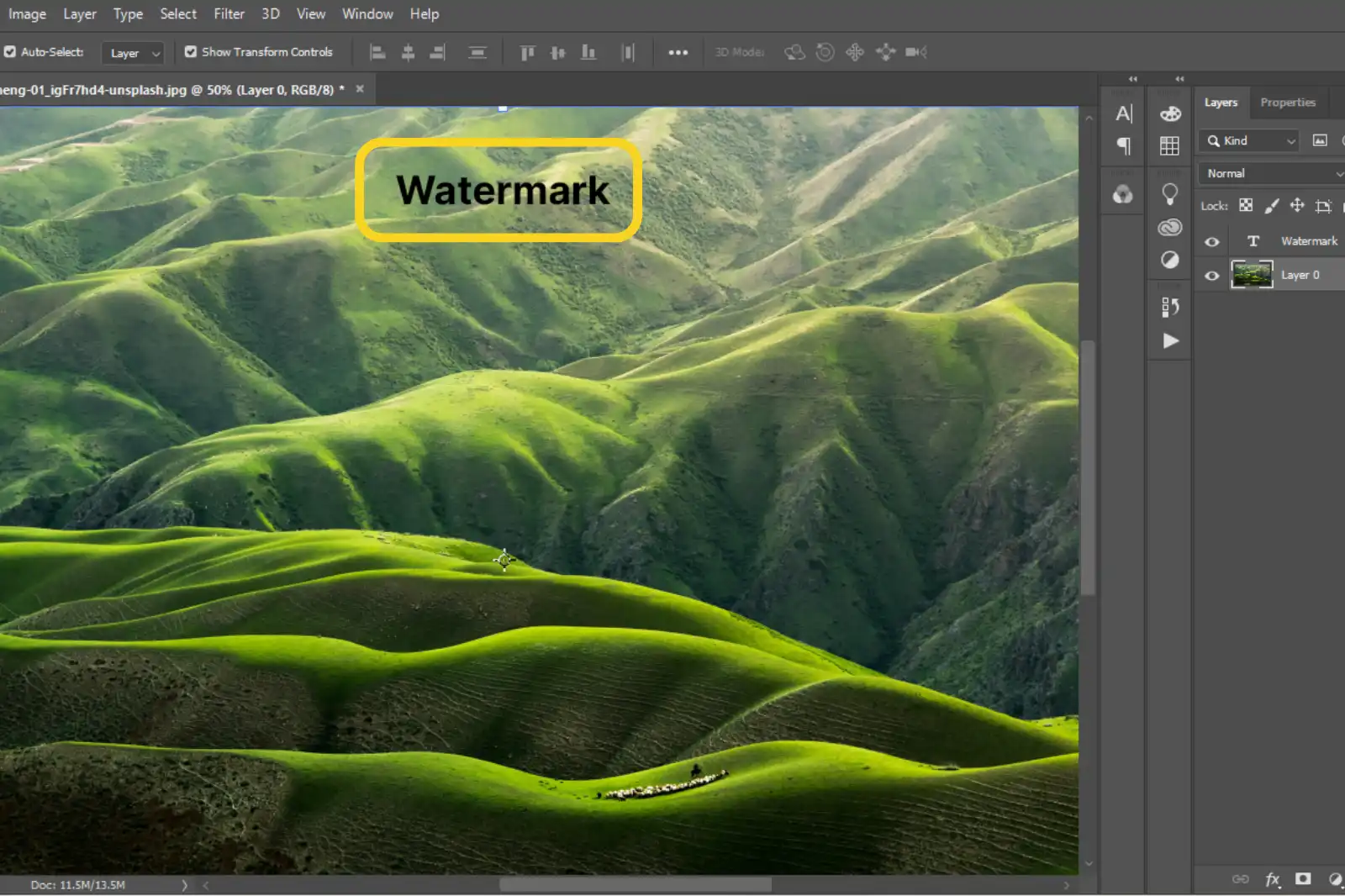Open the Auto-Select Layer dropdown
This screenshot has width=1345, height=896.
tap(132, 52)
